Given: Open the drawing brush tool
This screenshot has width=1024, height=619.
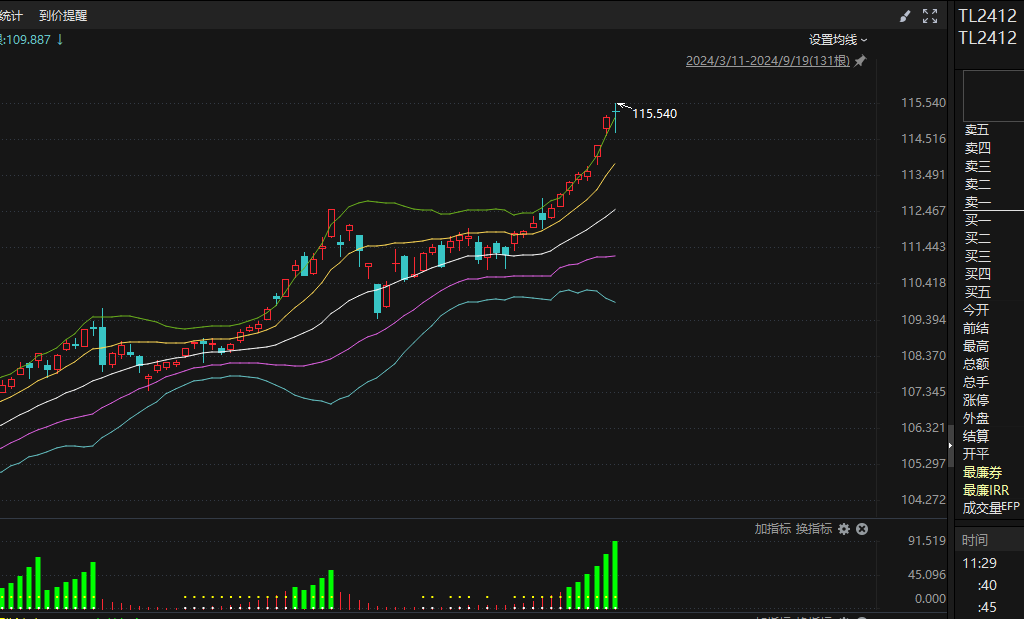Looking at the screenshot, I should tap(905, 16).
